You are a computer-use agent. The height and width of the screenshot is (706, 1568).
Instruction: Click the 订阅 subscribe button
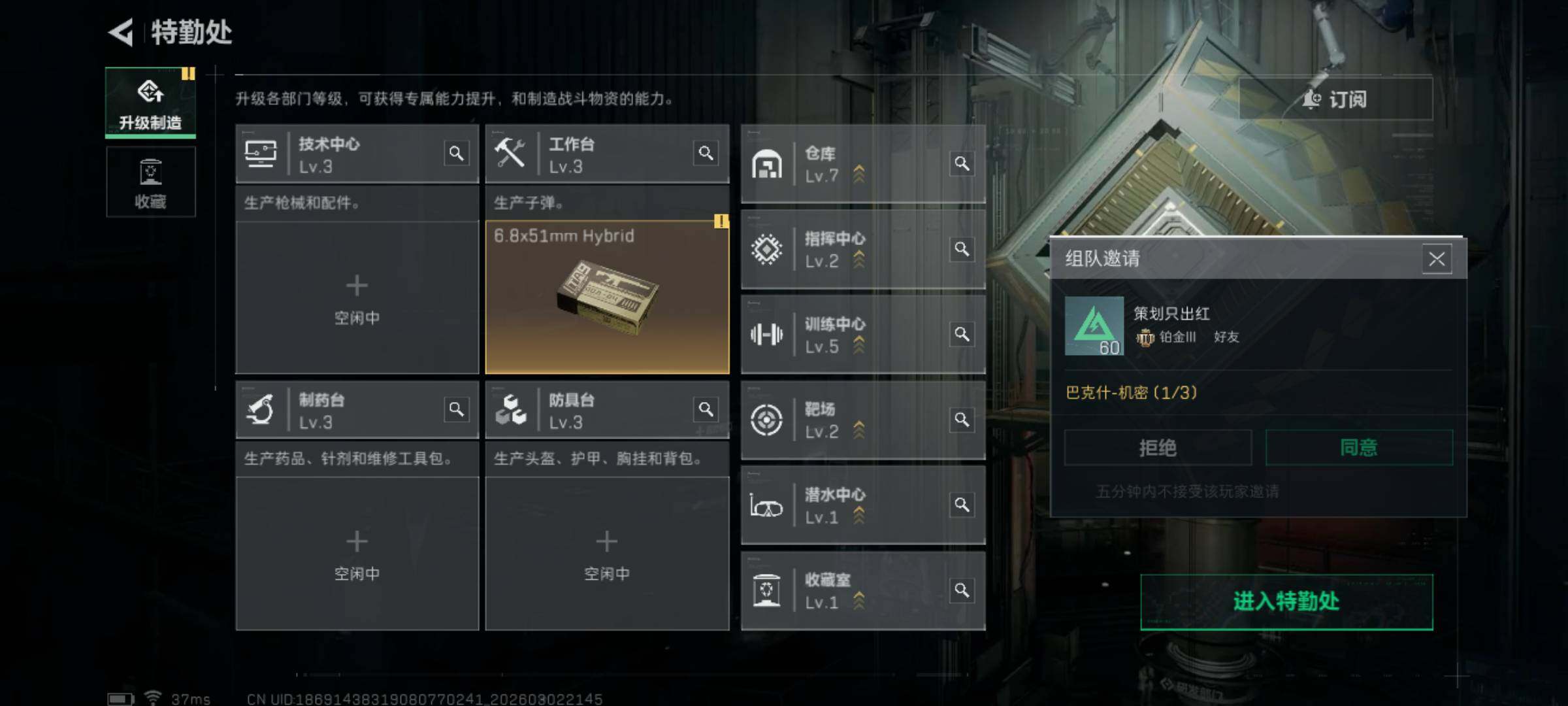[1336, 99]
